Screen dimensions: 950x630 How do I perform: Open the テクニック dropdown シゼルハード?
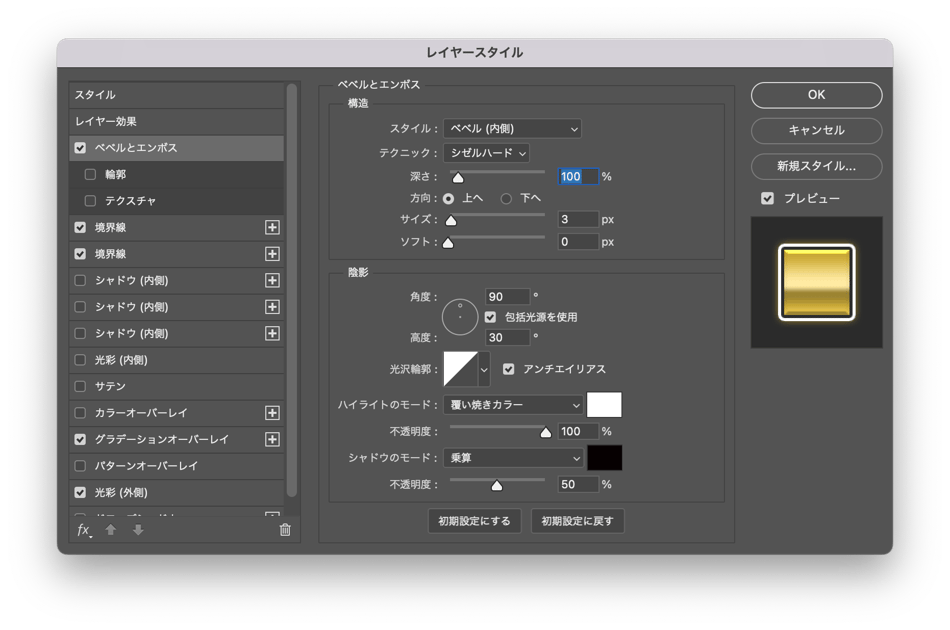[x=486, y=153]
